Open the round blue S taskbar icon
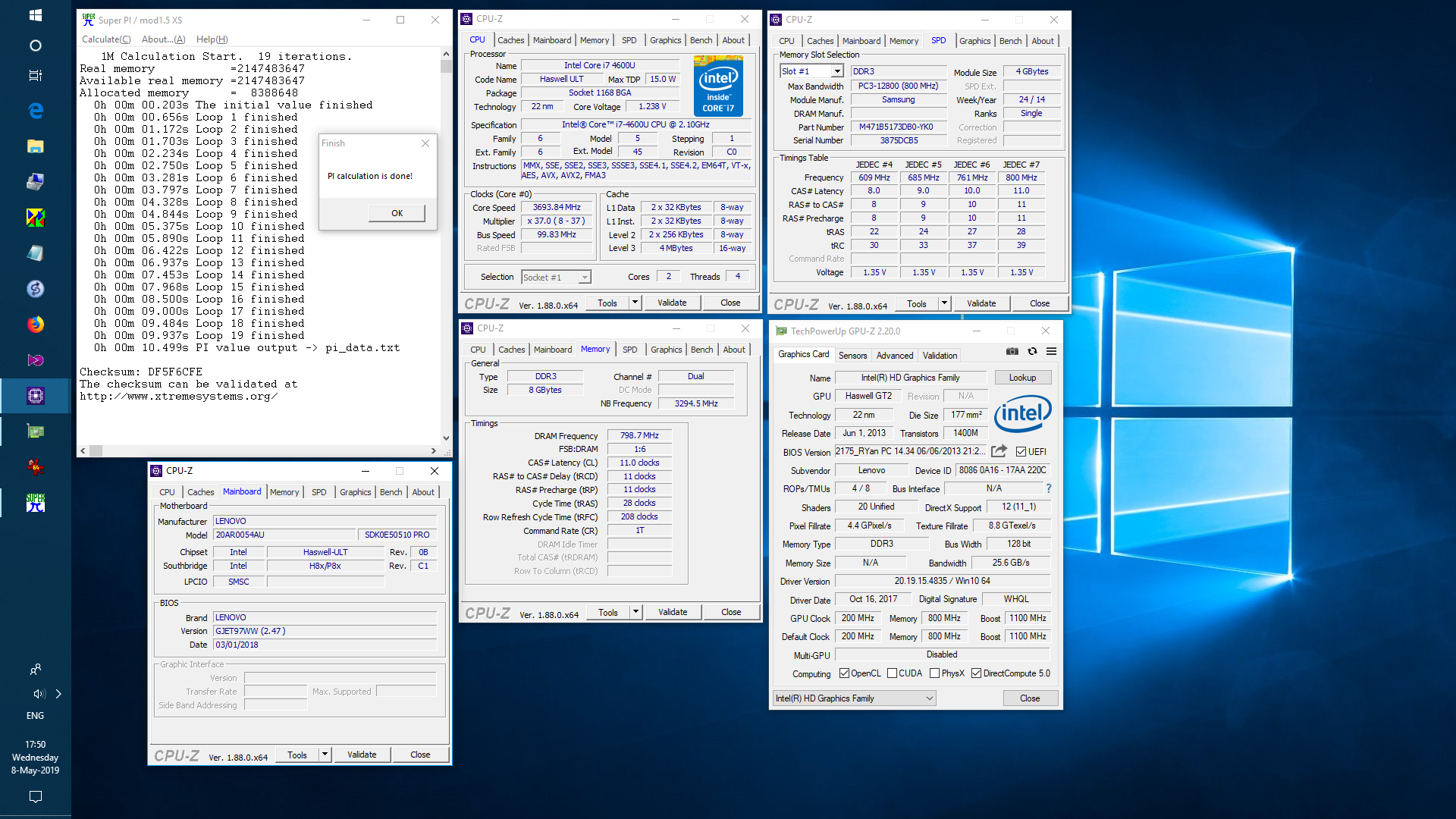Image resolution: width=1456 pixels, height=819 pixels. click(35, 289)
